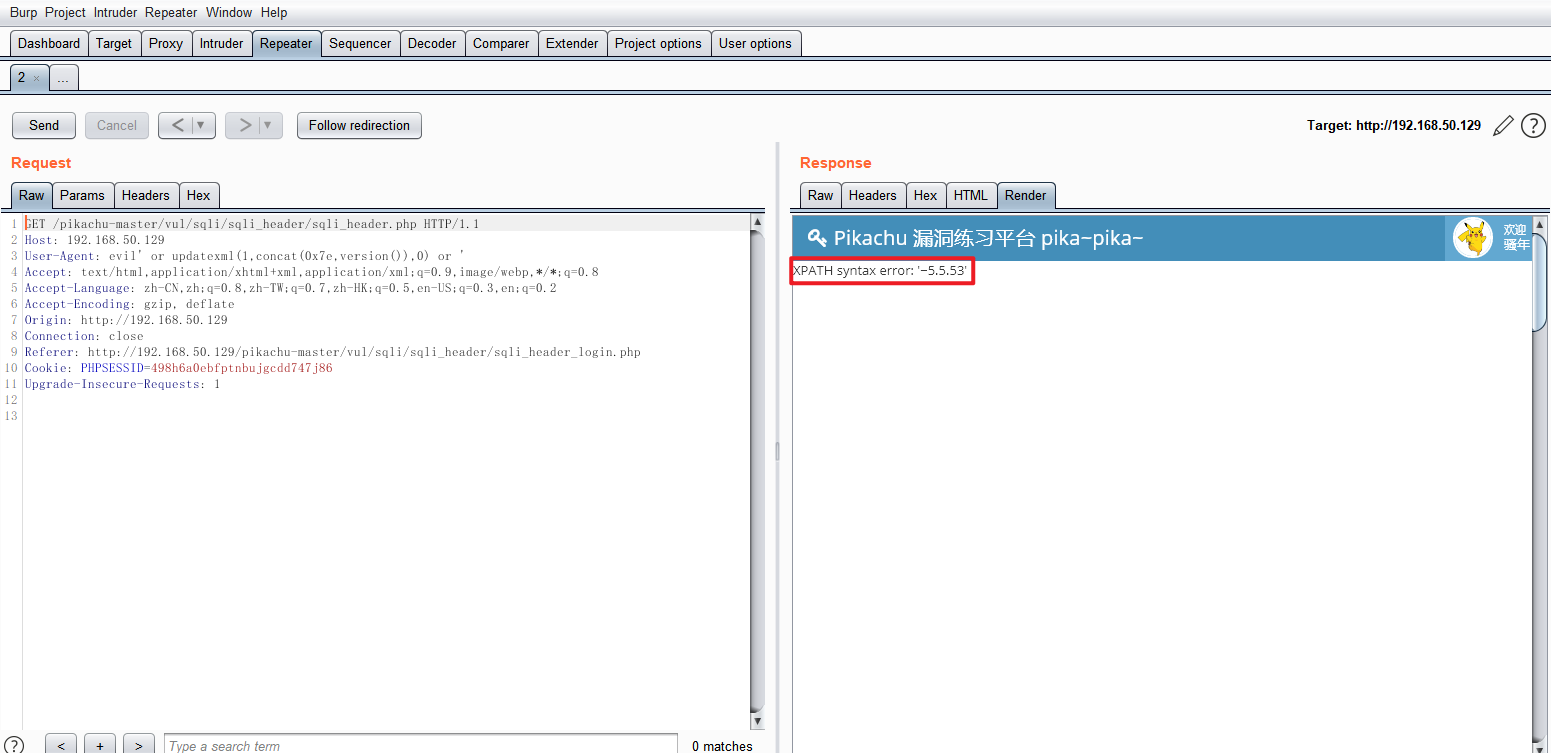Open the help question mark icon near Target
Viewport: 1551px width, 753px height.
click(1533, 126)
